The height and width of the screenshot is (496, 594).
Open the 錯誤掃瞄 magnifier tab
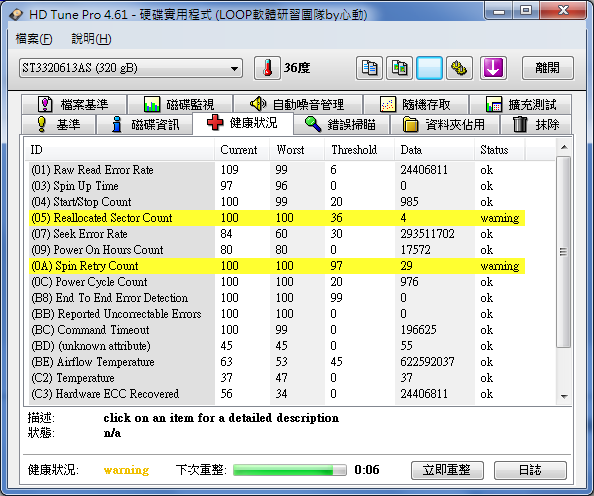point(341,124)
